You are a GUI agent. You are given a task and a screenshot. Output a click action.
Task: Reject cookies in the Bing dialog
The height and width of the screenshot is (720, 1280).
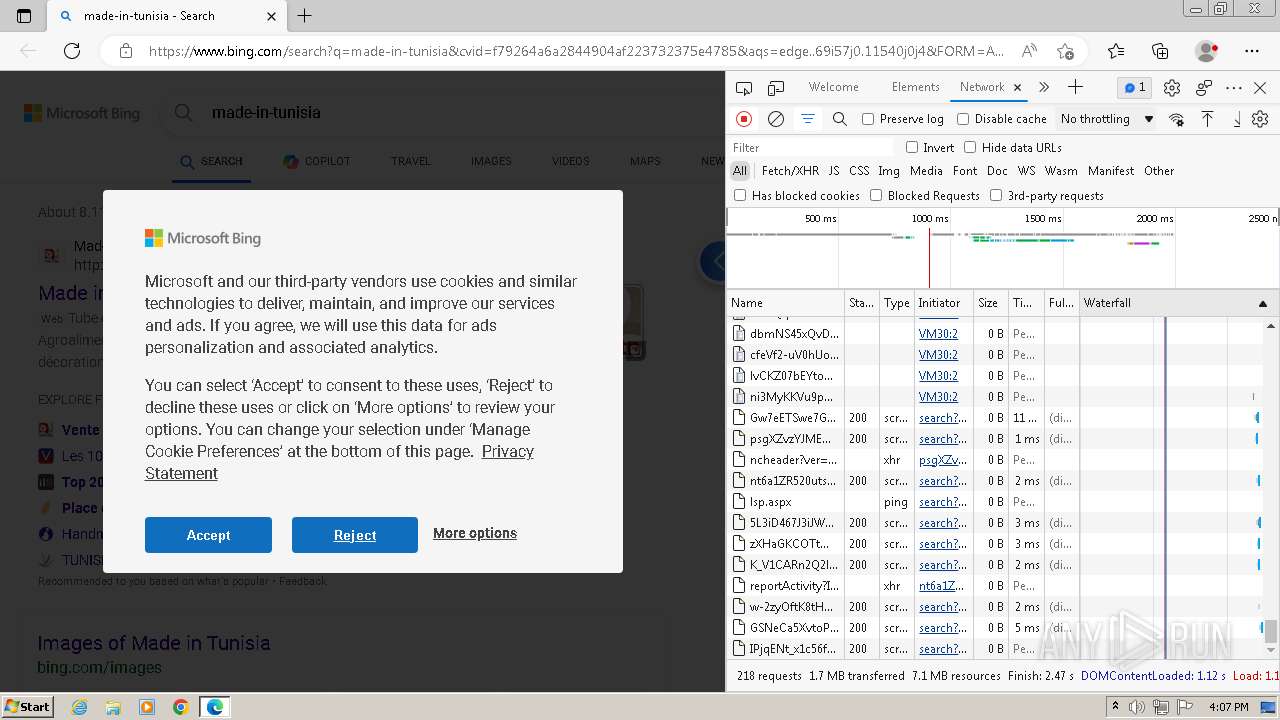pos(355,535)
